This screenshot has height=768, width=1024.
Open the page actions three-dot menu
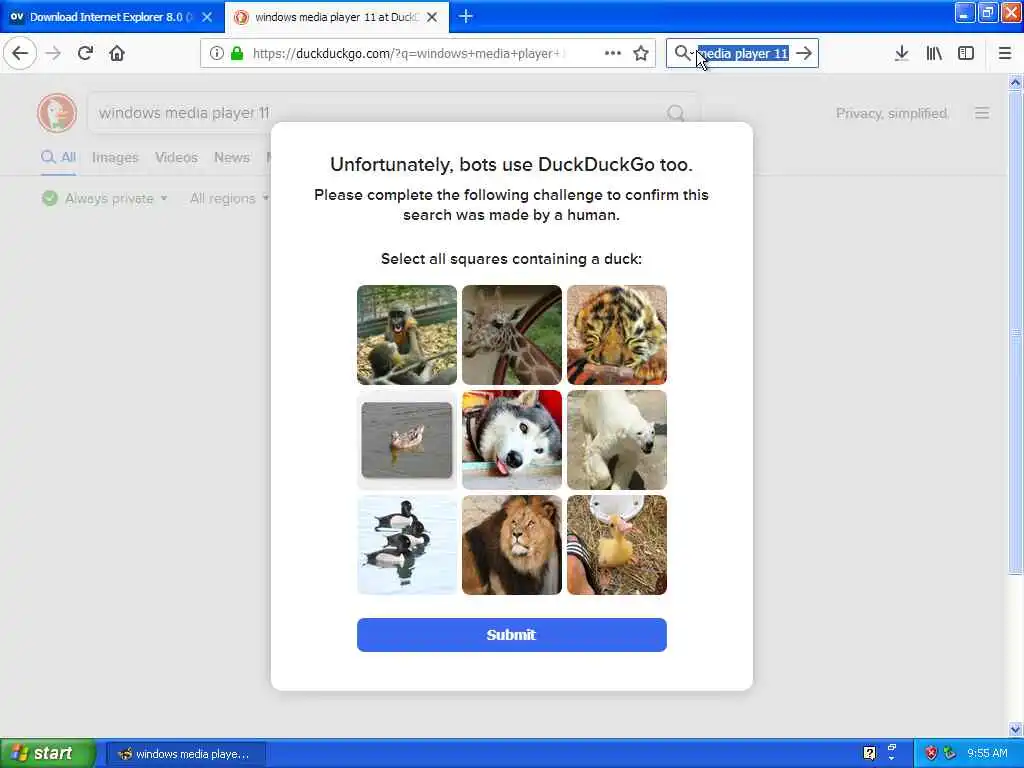pyautogui.click(x=613, y=53)
